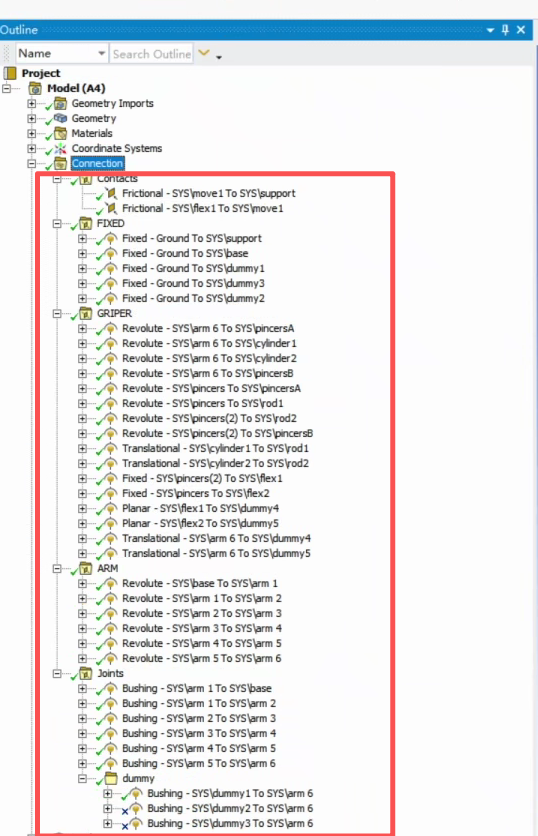Open the Outline panel options arrow
538x836 pixels.
[x=490, y=30]
